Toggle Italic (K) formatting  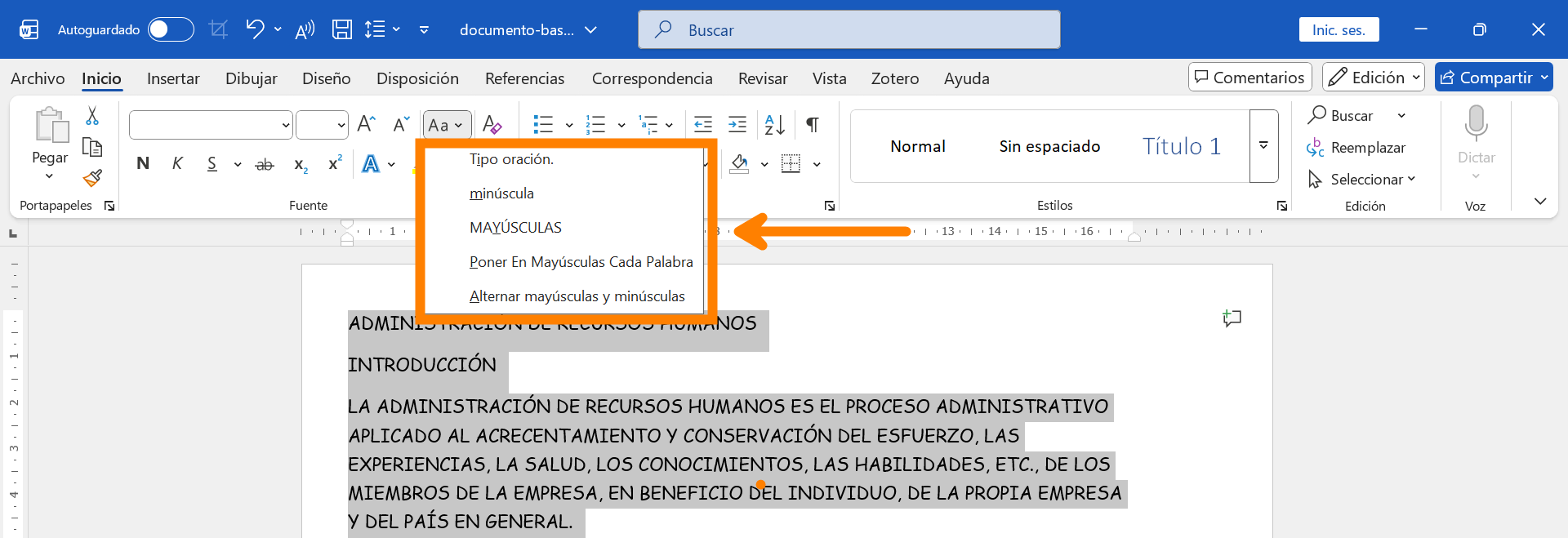click(177, 163)
